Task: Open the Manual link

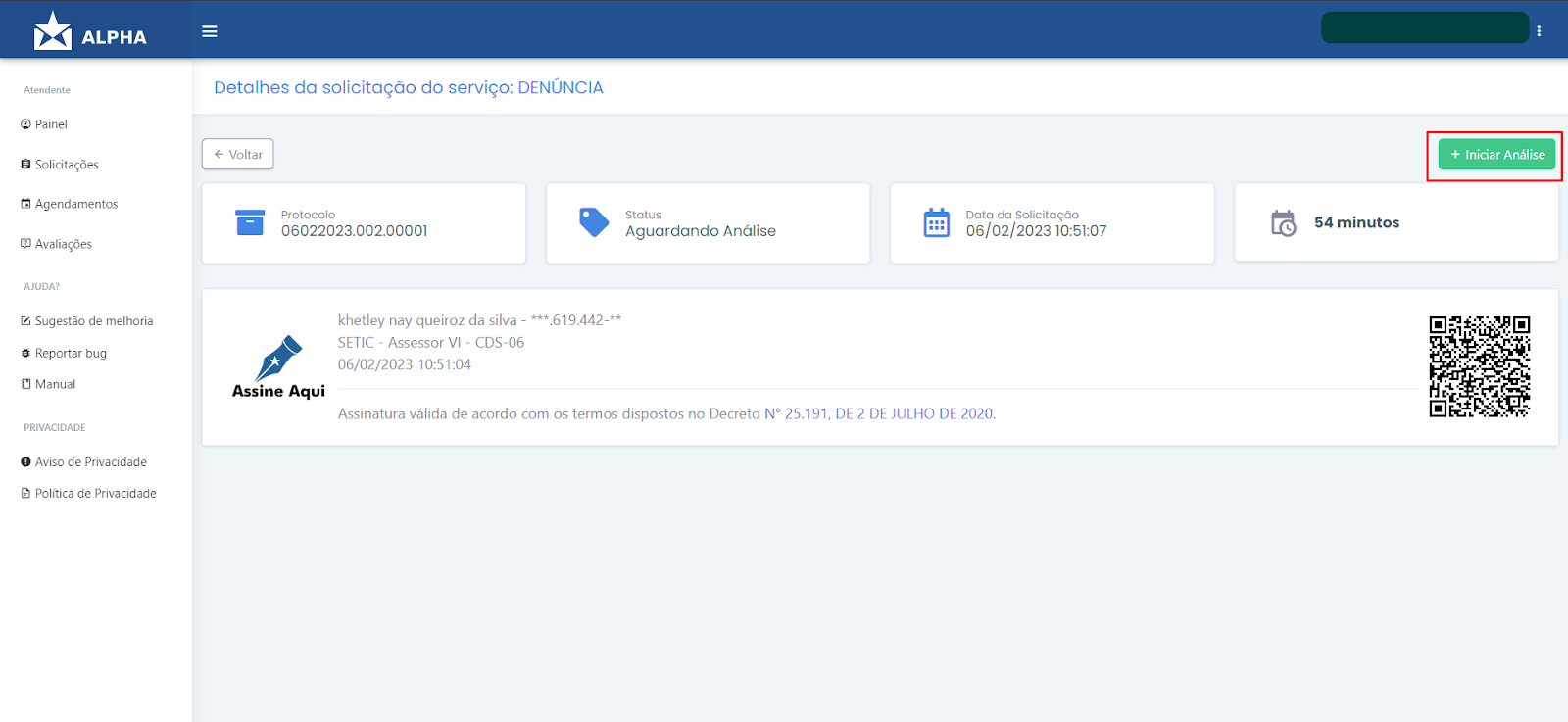Action: pyautogui.click(x=48, y=384)
